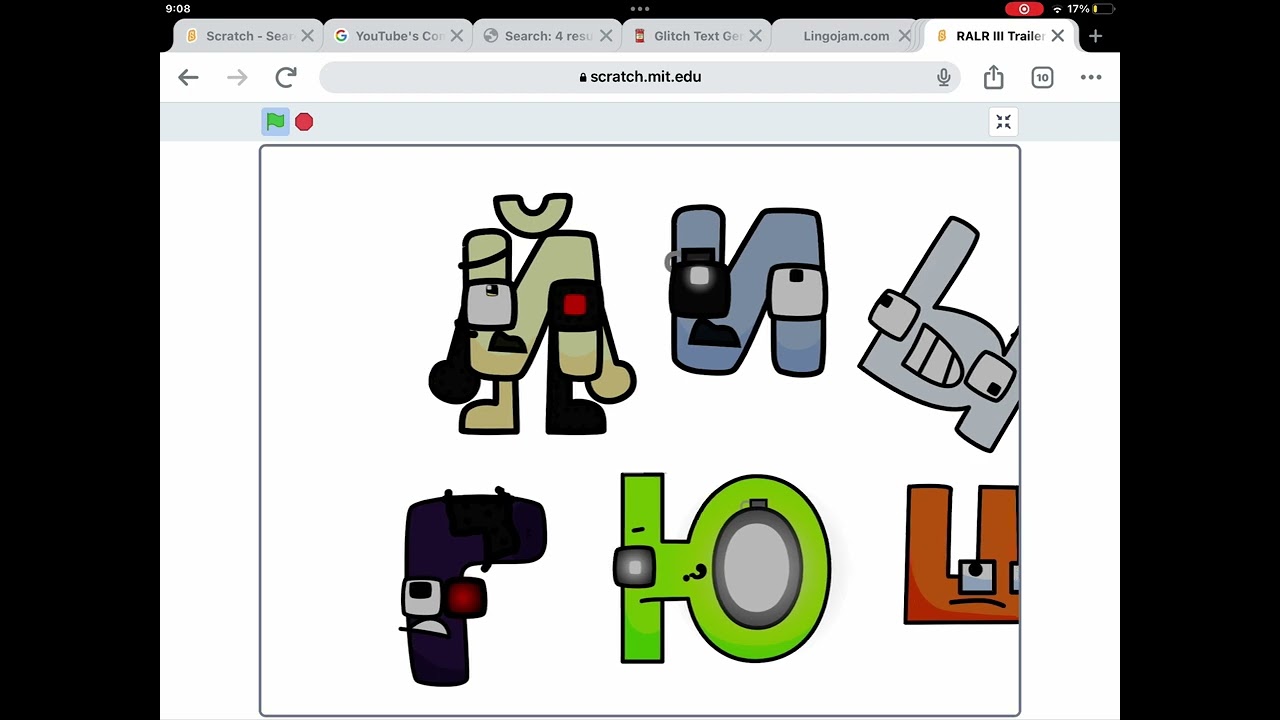Image resolution: width=1280 pixels, height=720 pixels.
Task: Add a new tab with the plus button
Action: [1096, 36]
